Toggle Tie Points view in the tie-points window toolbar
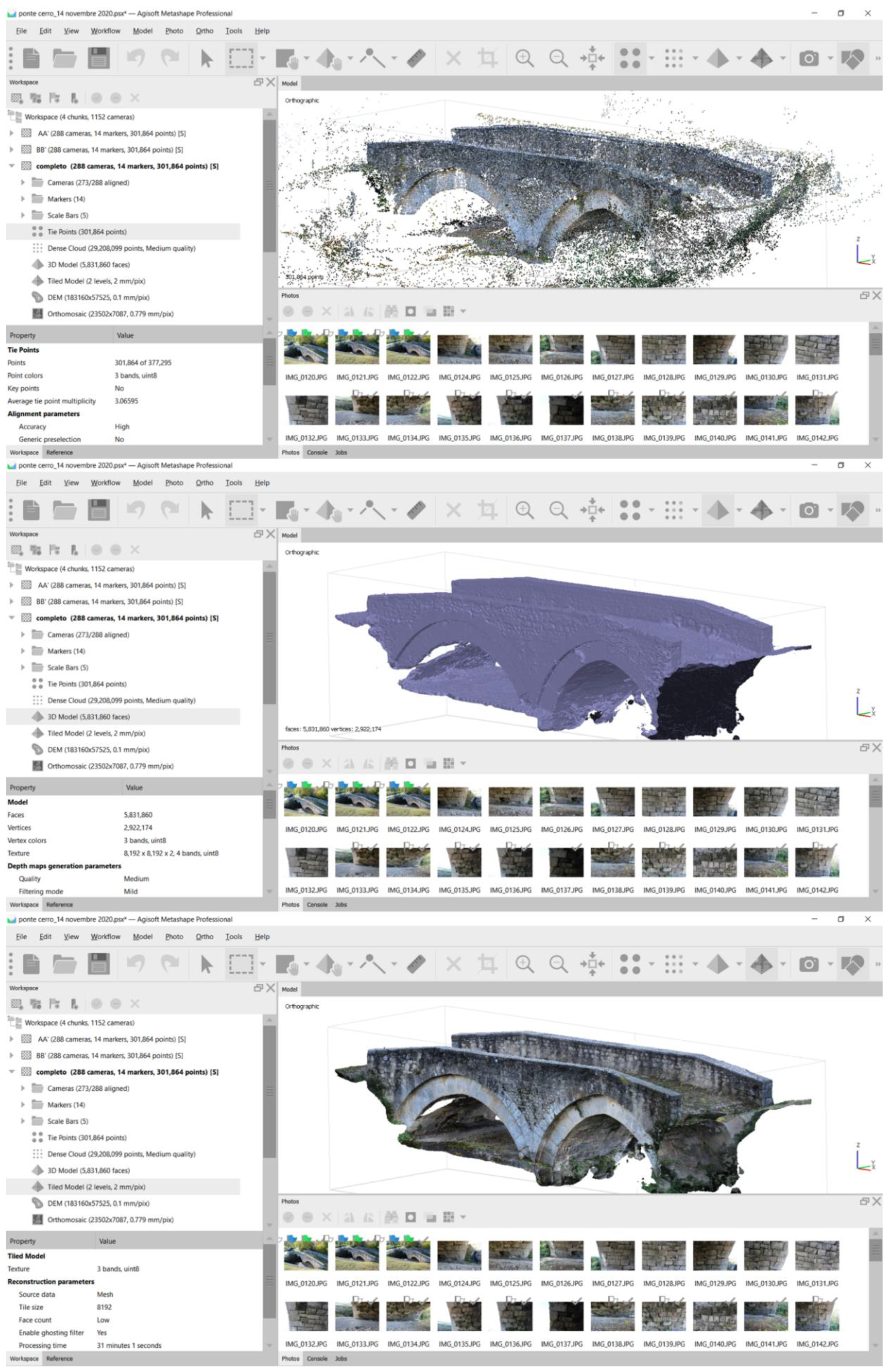 point(629,58)
